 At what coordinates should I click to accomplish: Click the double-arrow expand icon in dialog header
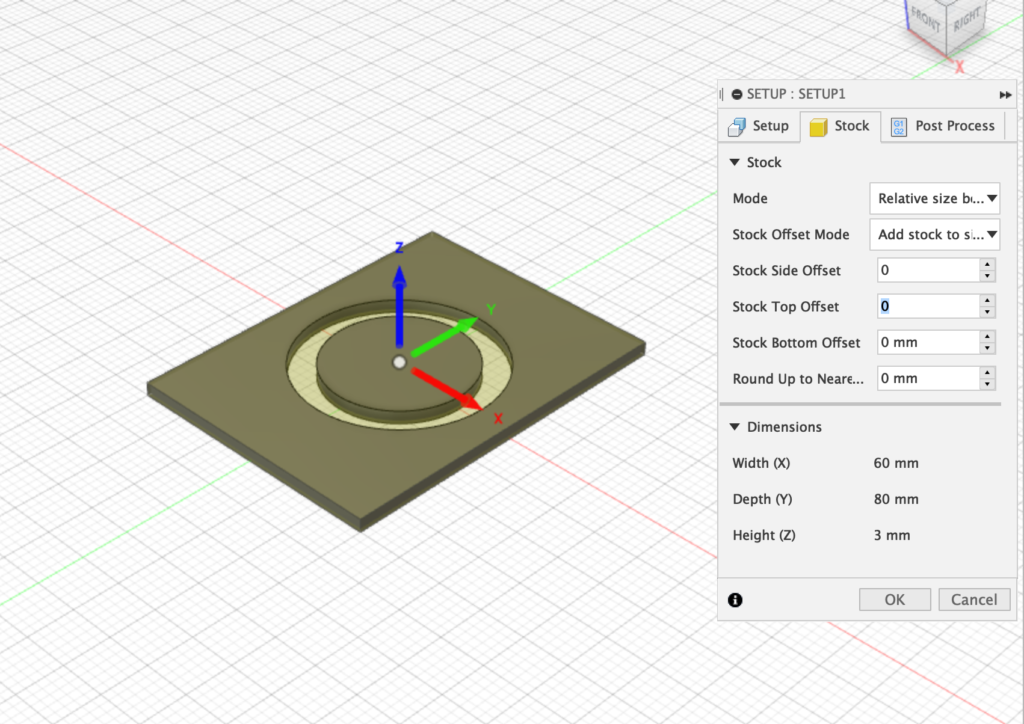1005,95
